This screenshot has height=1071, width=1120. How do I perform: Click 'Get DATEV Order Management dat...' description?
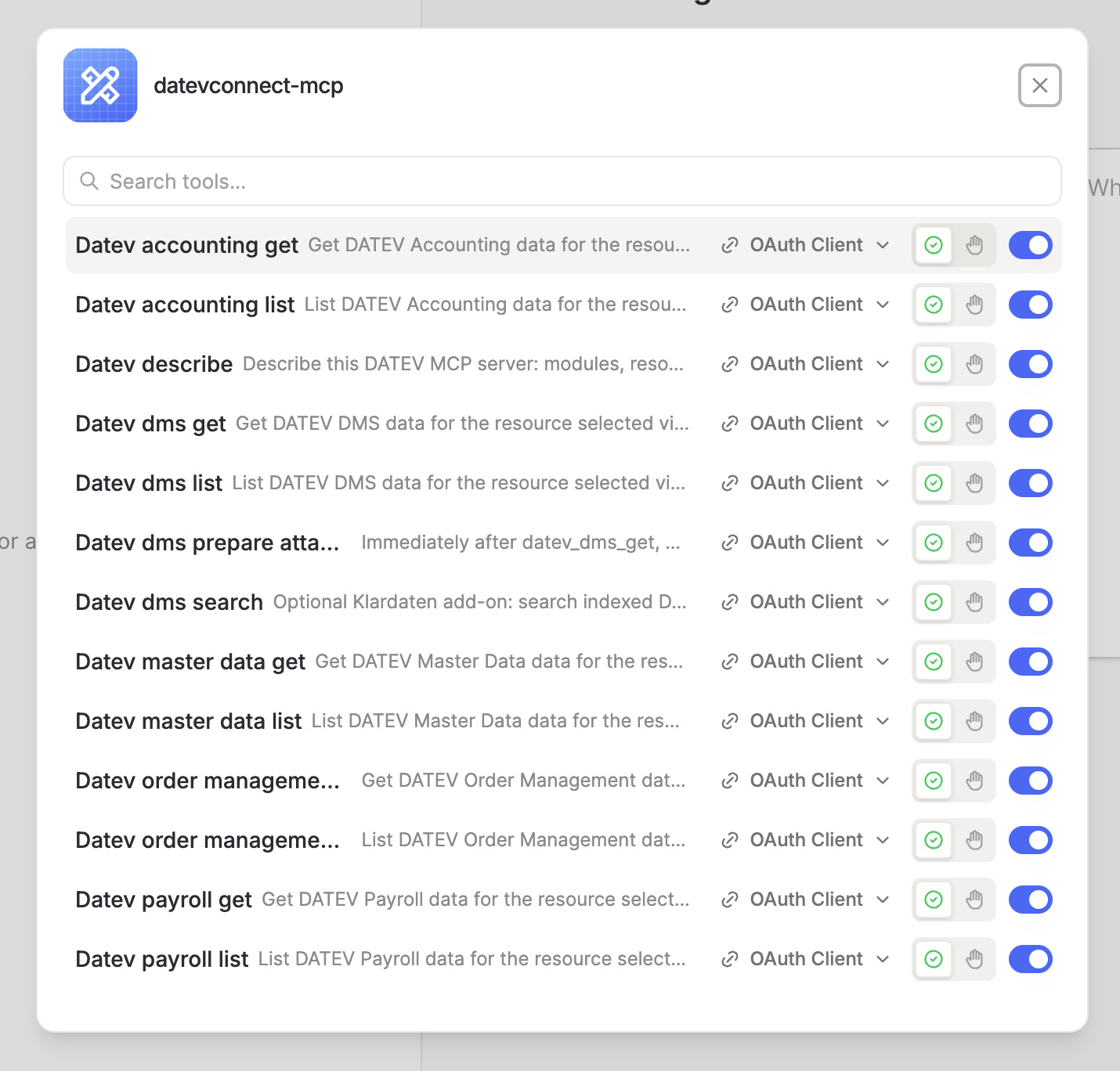click(523, 781)
